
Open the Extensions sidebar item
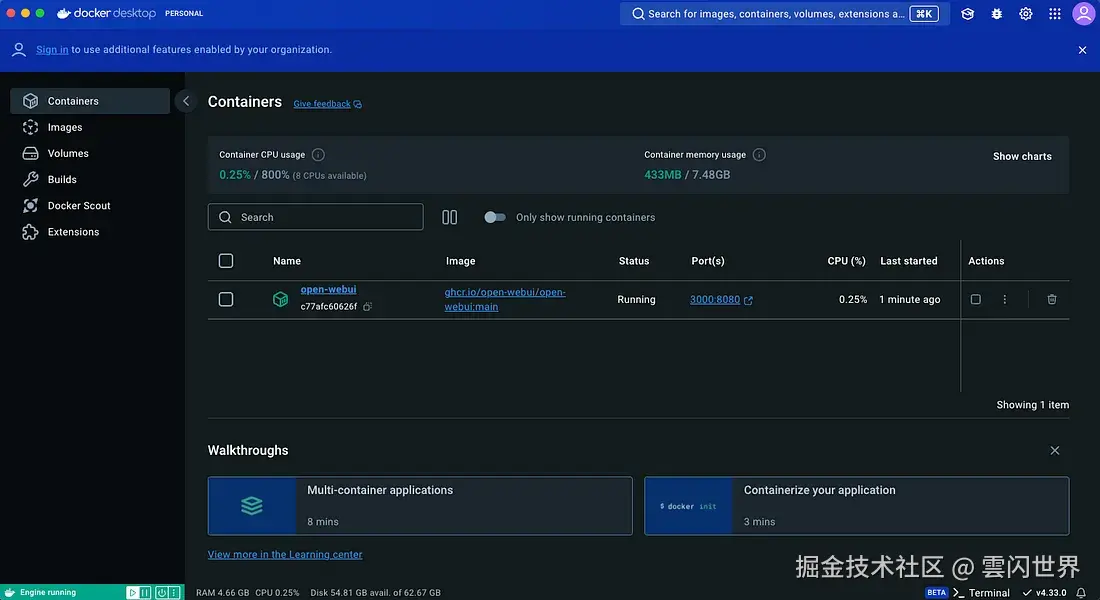[x=90, y=232]
